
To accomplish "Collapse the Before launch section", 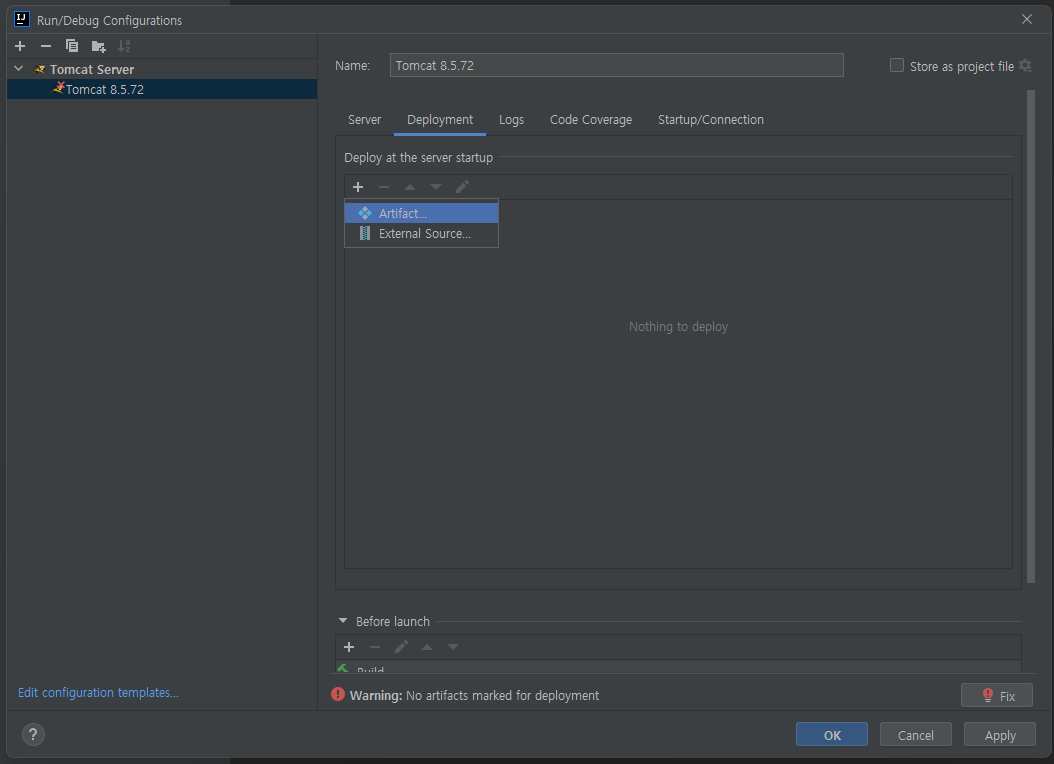I will pos(343,621).
